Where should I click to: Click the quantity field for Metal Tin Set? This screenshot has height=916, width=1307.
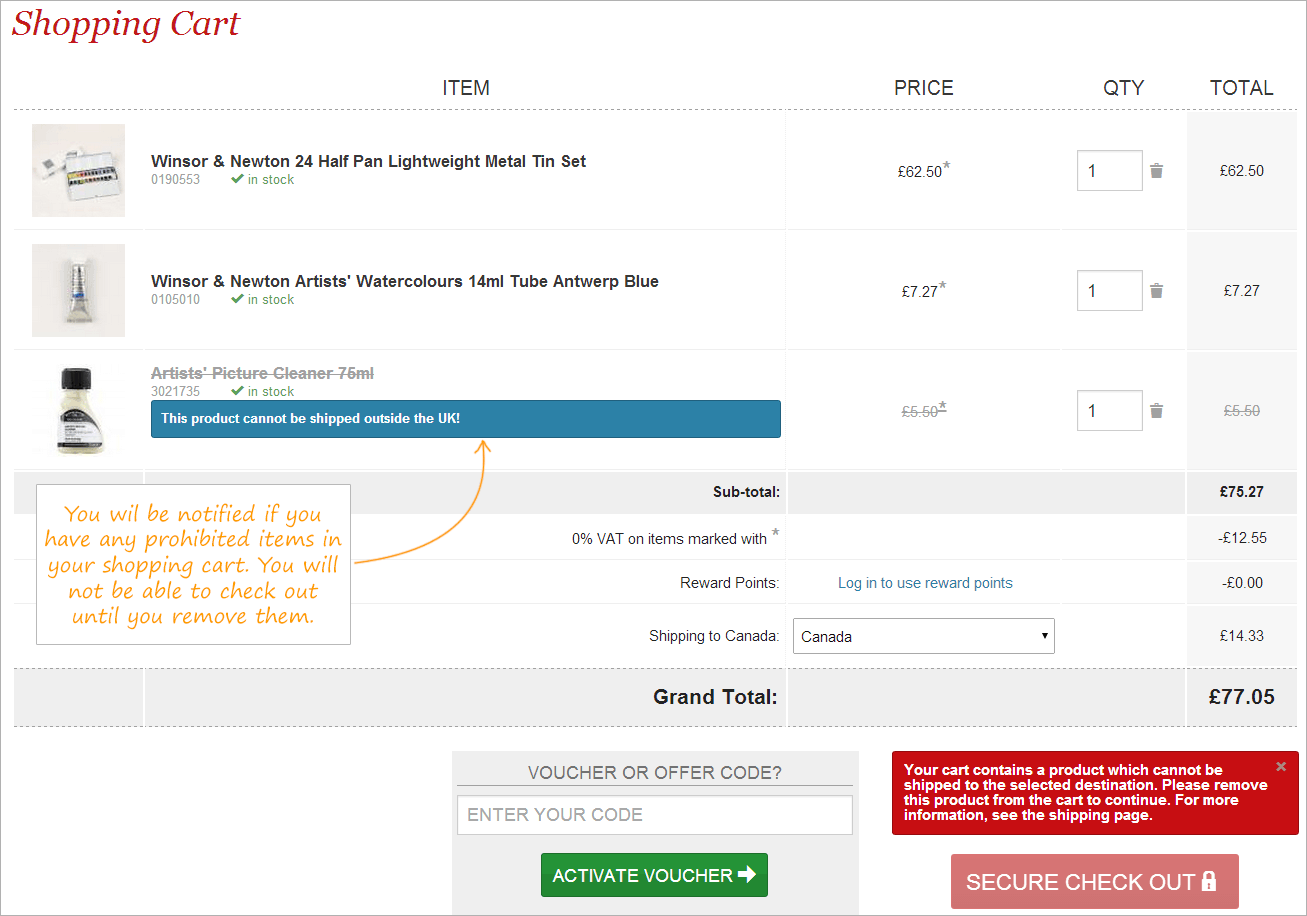click(x=1109, y=171)
